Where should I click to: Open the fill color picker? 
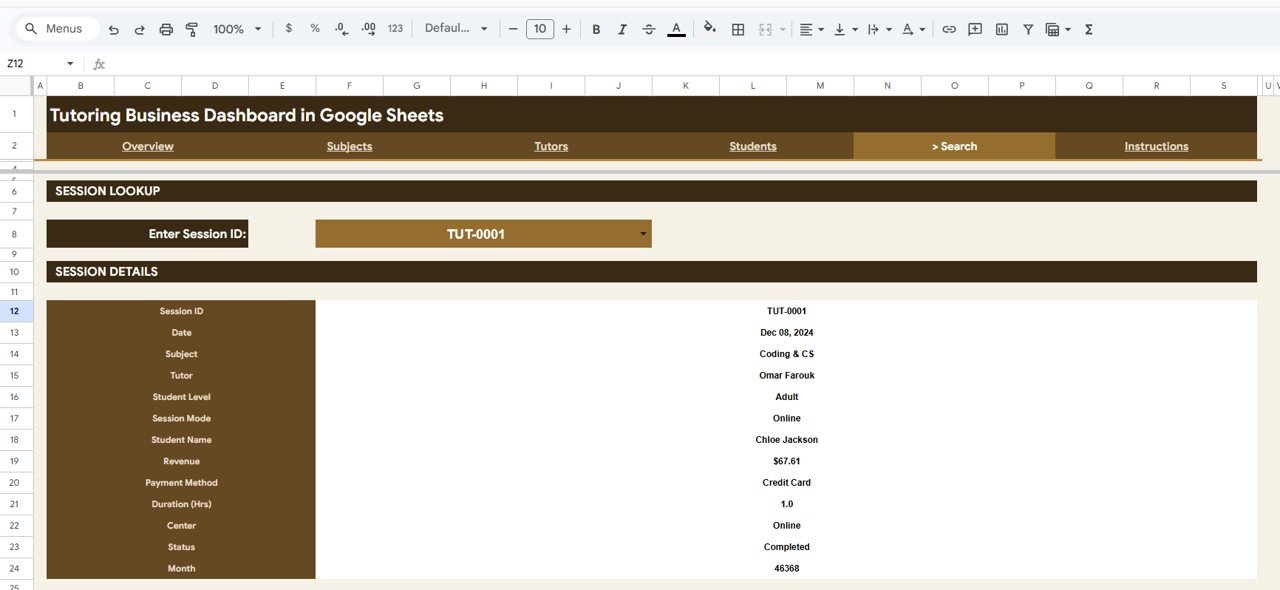pos(710,29)
